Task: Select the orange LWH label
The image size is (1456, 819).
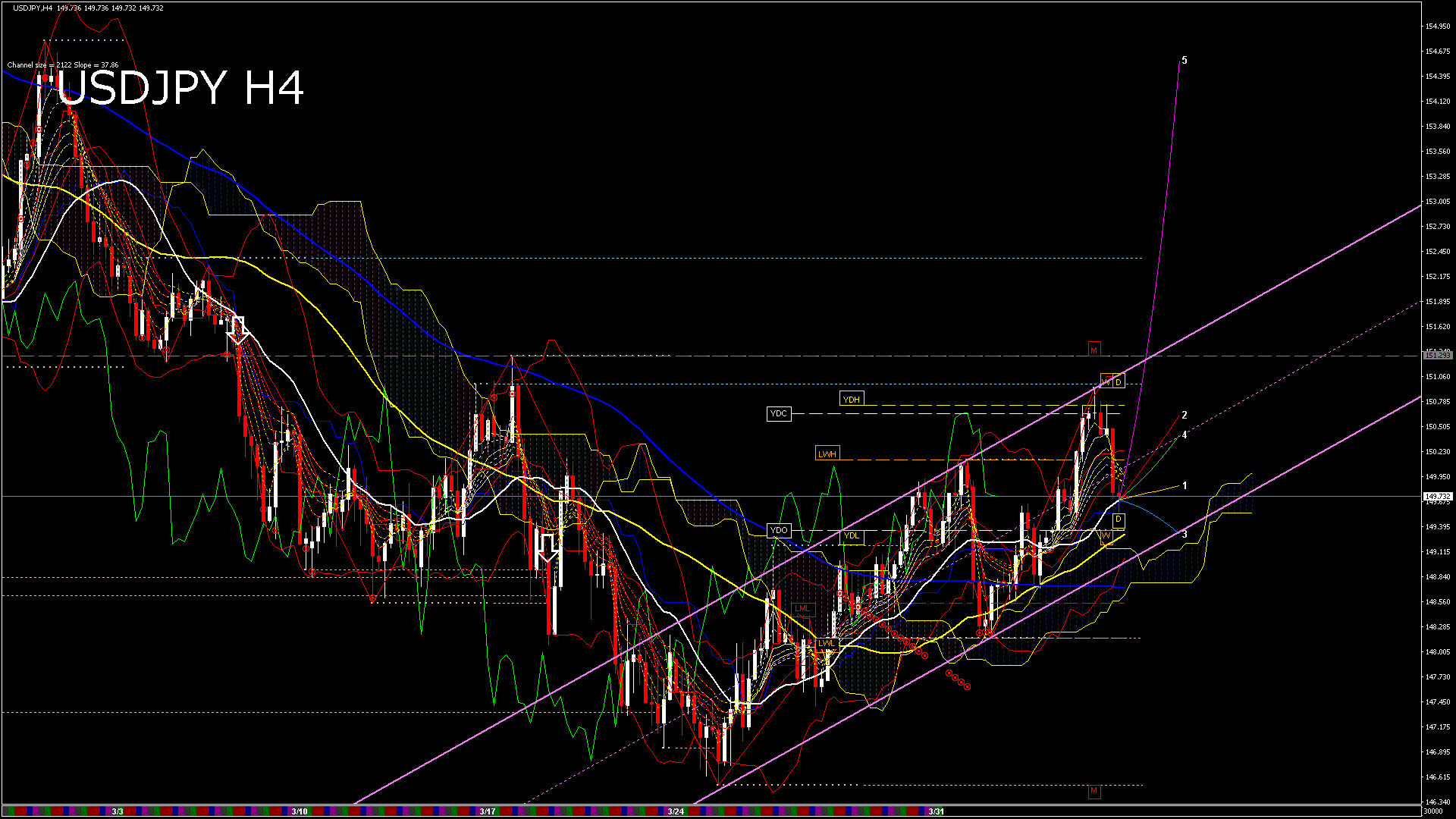Action: [827, 453]
